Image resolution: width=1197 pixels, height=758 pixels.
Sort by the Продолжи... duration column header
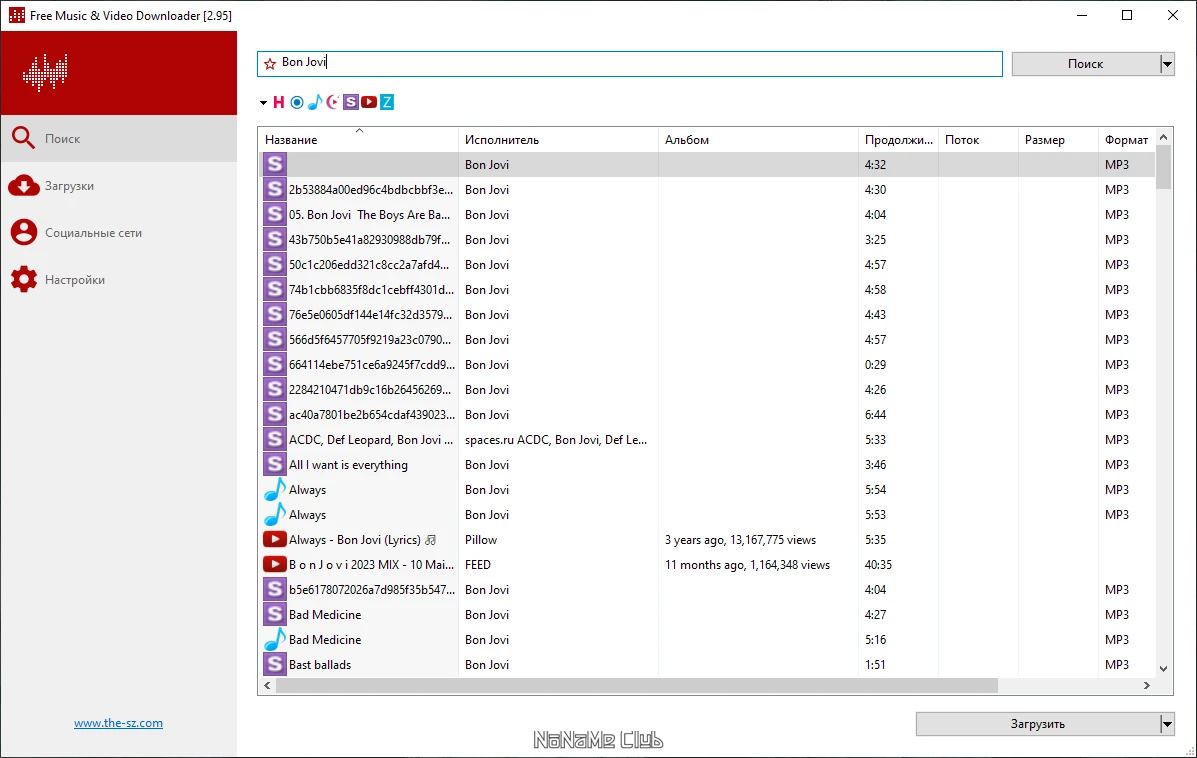(x=899, y=140)
